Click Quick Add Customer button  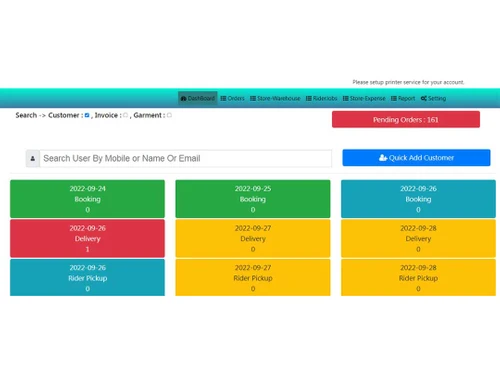pos(416,158)
